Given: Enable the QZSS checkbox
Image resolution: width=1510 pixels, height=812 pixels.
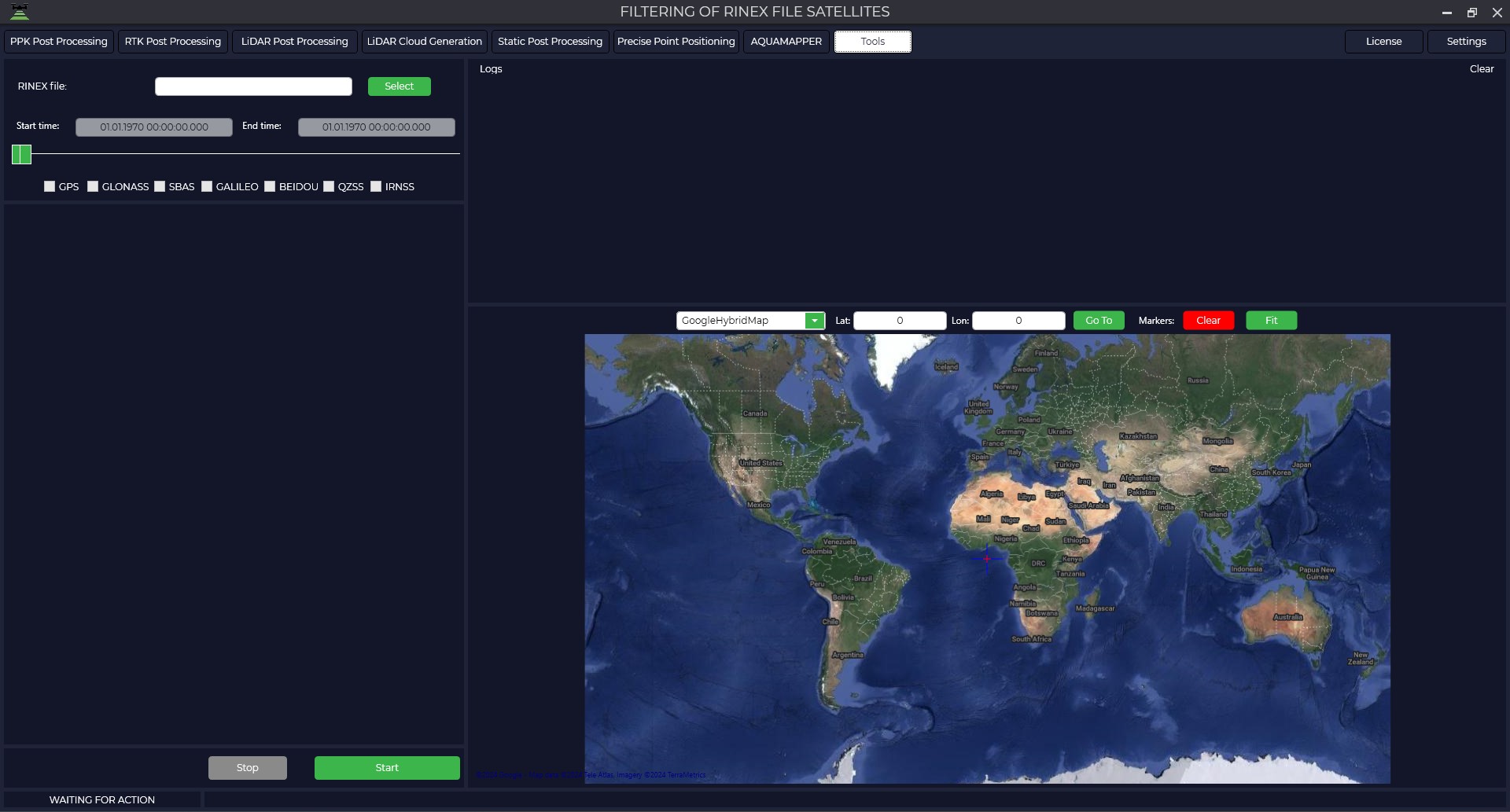Looking at the screenshot, I should [329, 186].
